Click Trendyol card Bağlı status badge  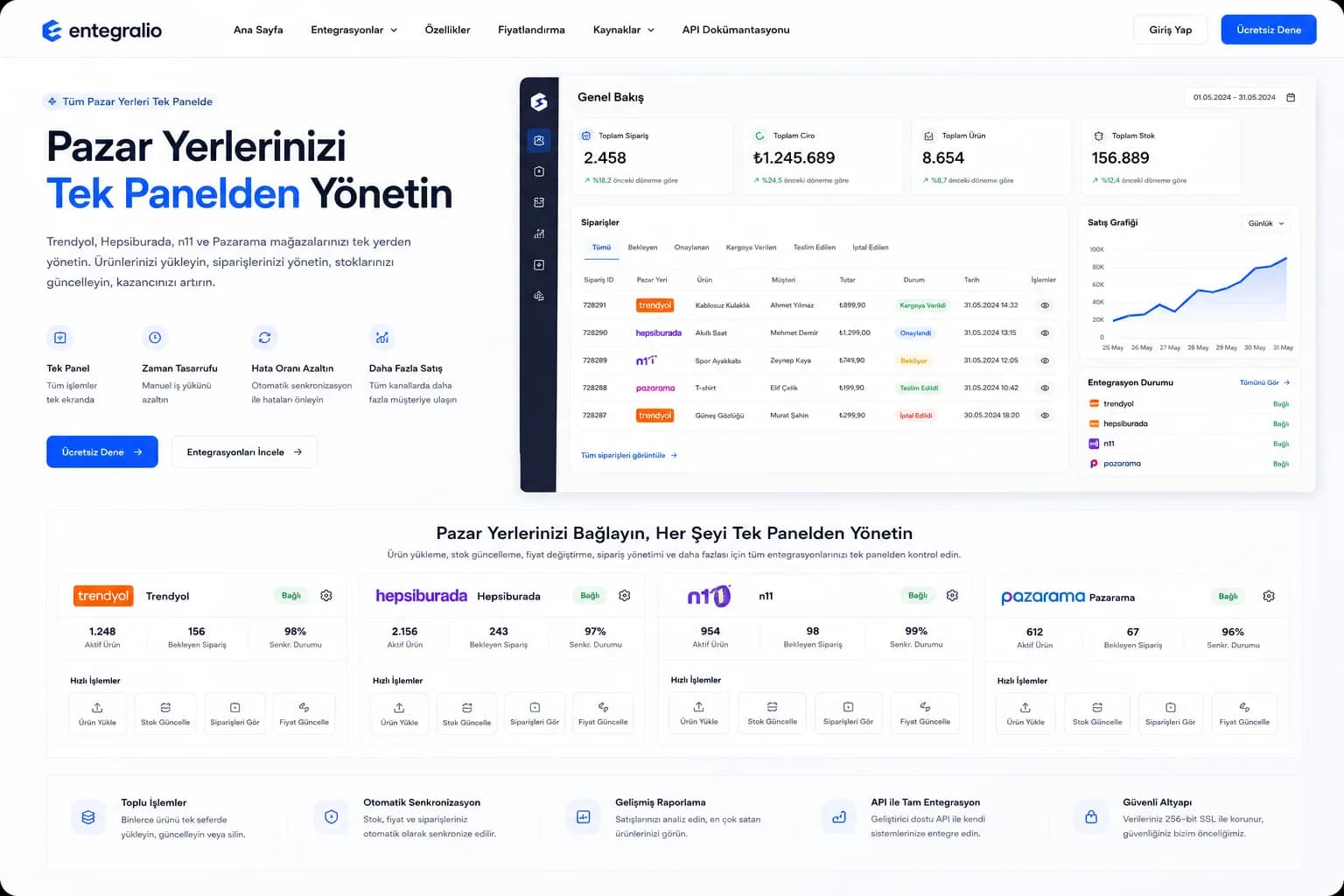291,595
